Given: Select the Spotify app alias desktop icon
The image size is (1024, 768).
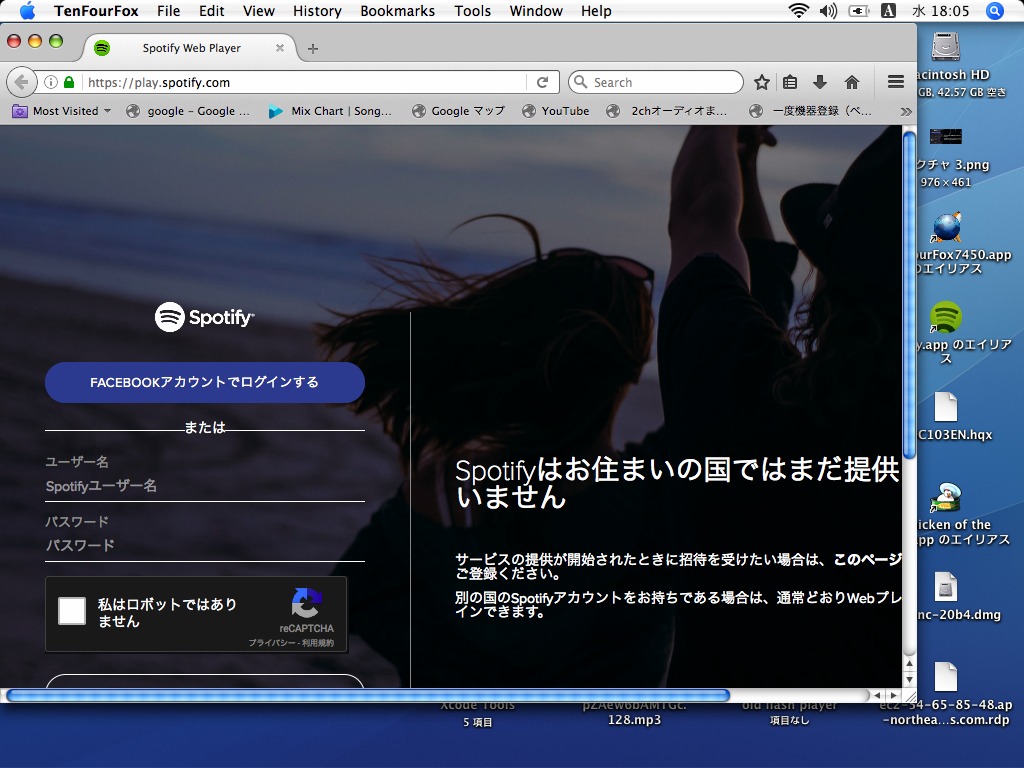Looking at the screenshot, I should [946, 317].
